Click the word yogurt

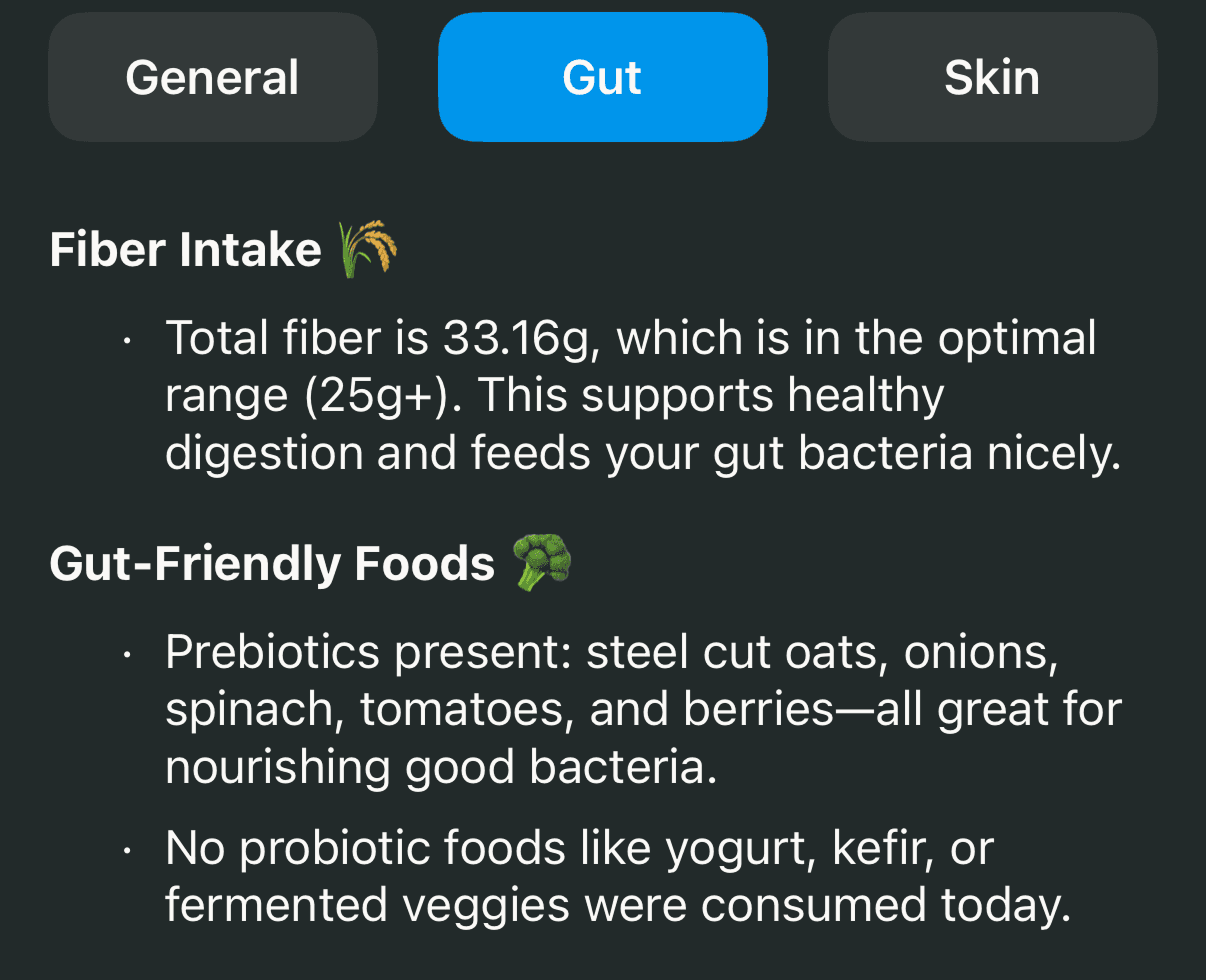coord(742,849)
